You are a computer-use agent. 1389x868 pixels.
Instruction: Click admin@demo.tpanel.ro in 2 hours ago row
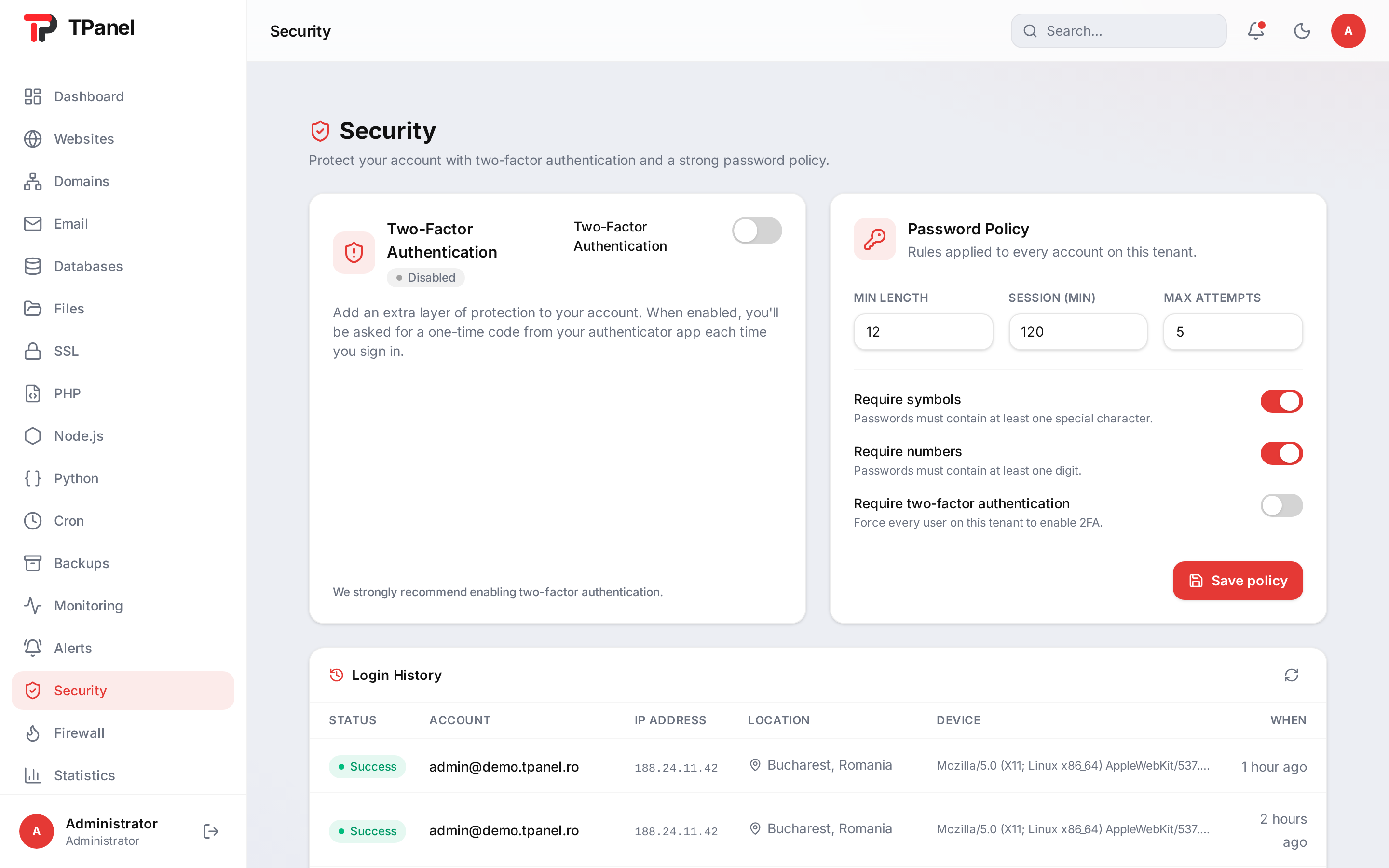[504, 831]
